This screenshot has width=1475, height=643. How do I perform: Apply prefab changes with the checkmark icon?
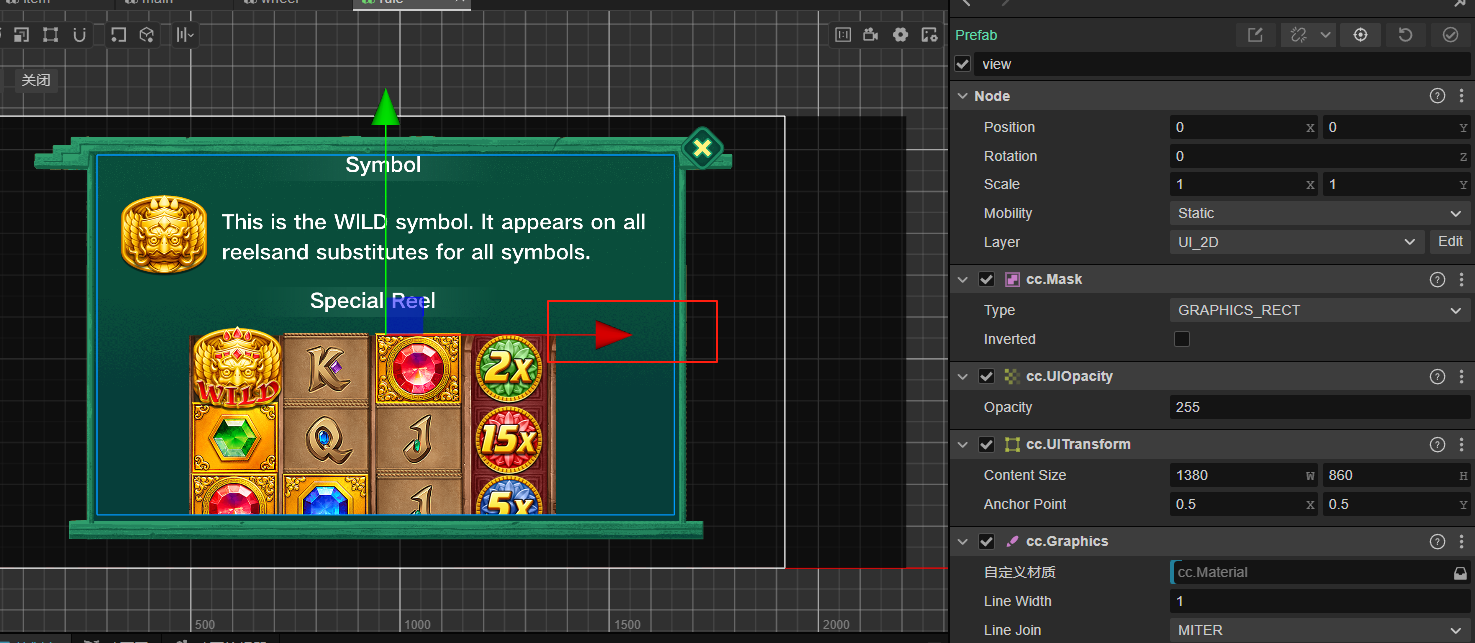click(x=1450, y=35)
